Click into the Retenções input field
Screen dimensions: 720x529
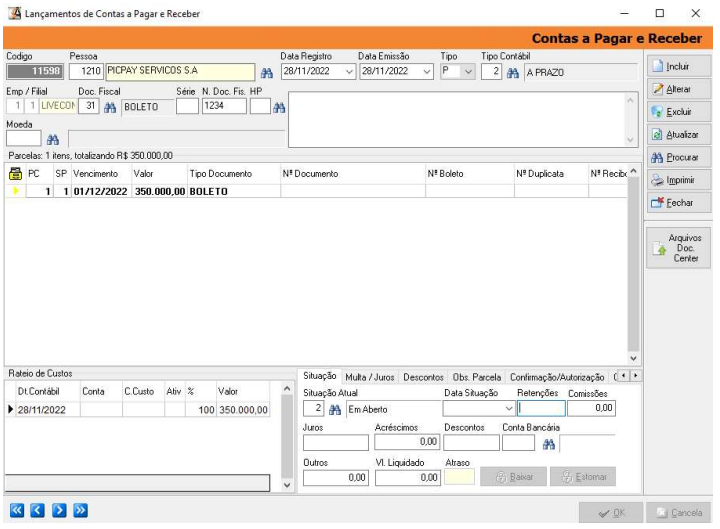pos(543,408)
